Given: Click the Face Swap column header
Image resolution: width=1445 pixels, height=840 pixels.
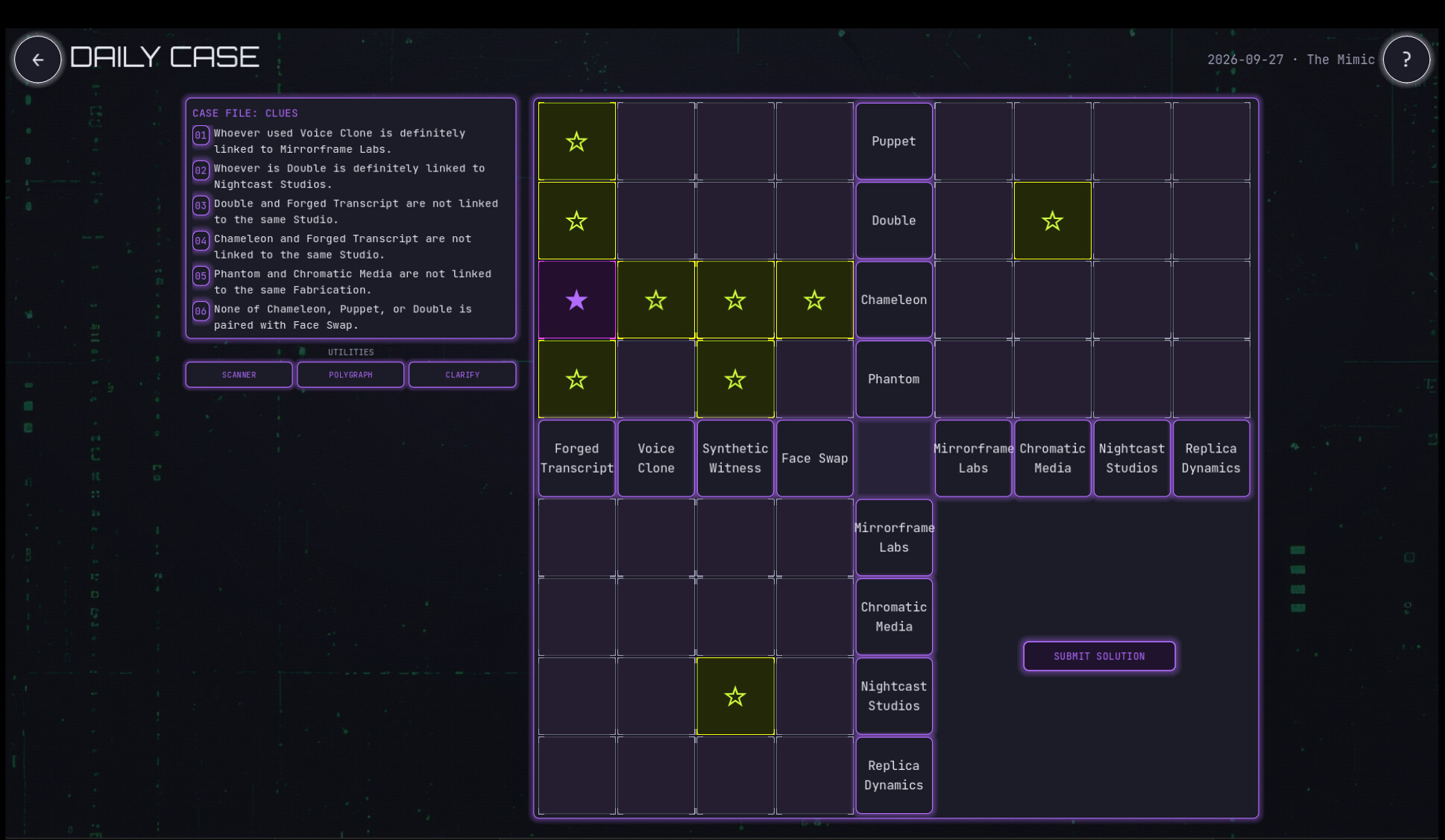Looking at the screenshot, I should pos(814,458).
